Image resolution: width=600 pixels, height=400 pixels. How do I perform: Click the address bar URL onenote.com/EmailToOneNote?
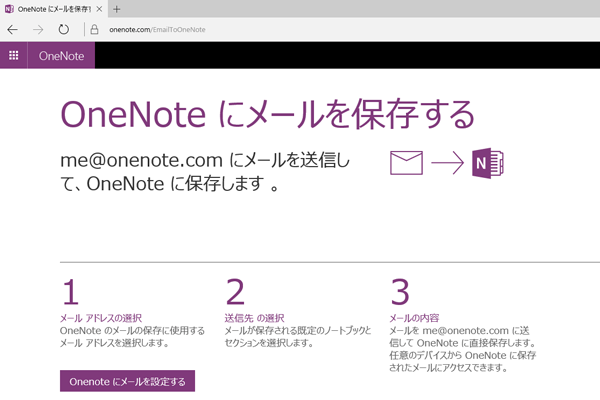(x=157, y=29)
